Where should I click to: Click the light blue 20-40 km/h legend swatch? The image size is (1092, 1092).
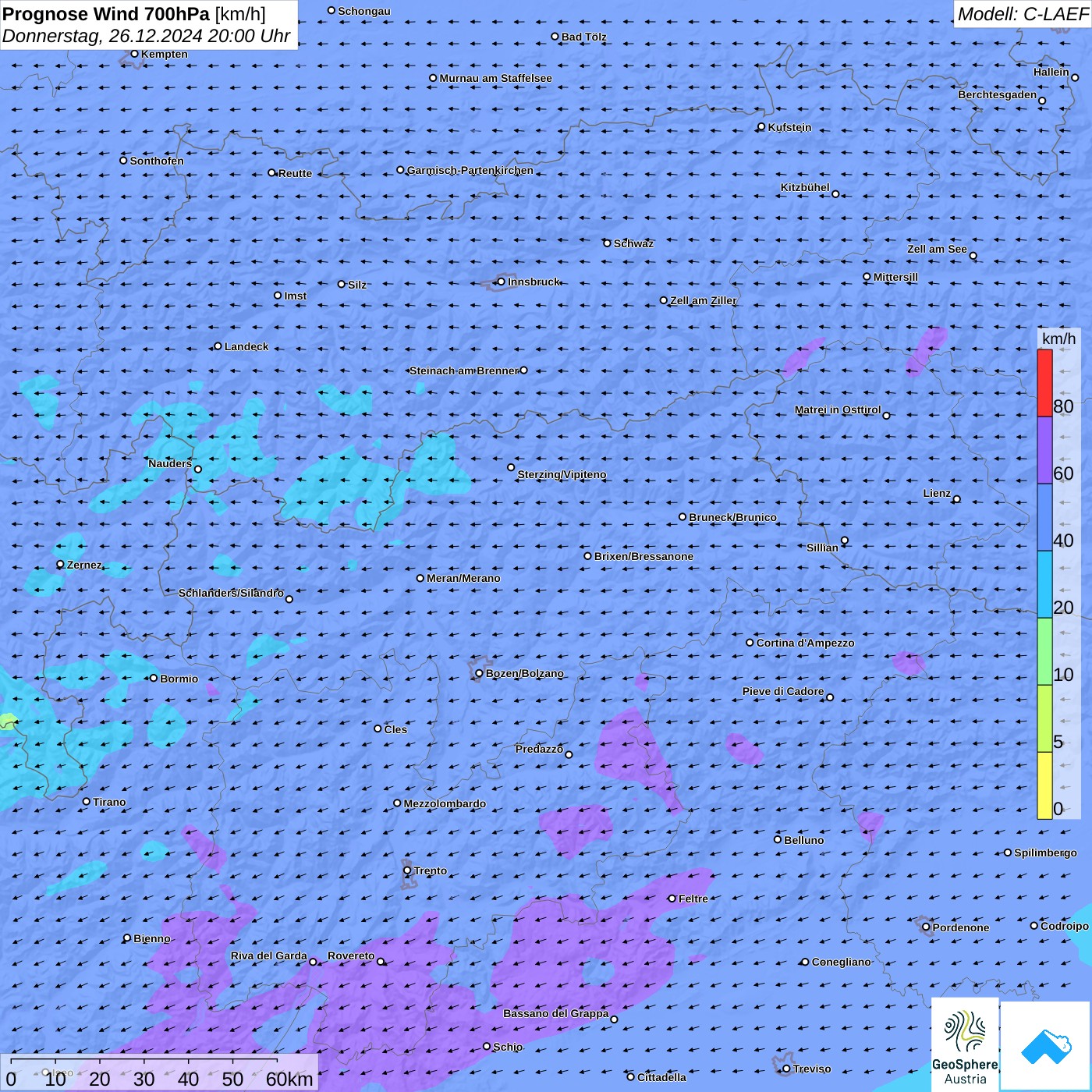(x=1044, y=584)
